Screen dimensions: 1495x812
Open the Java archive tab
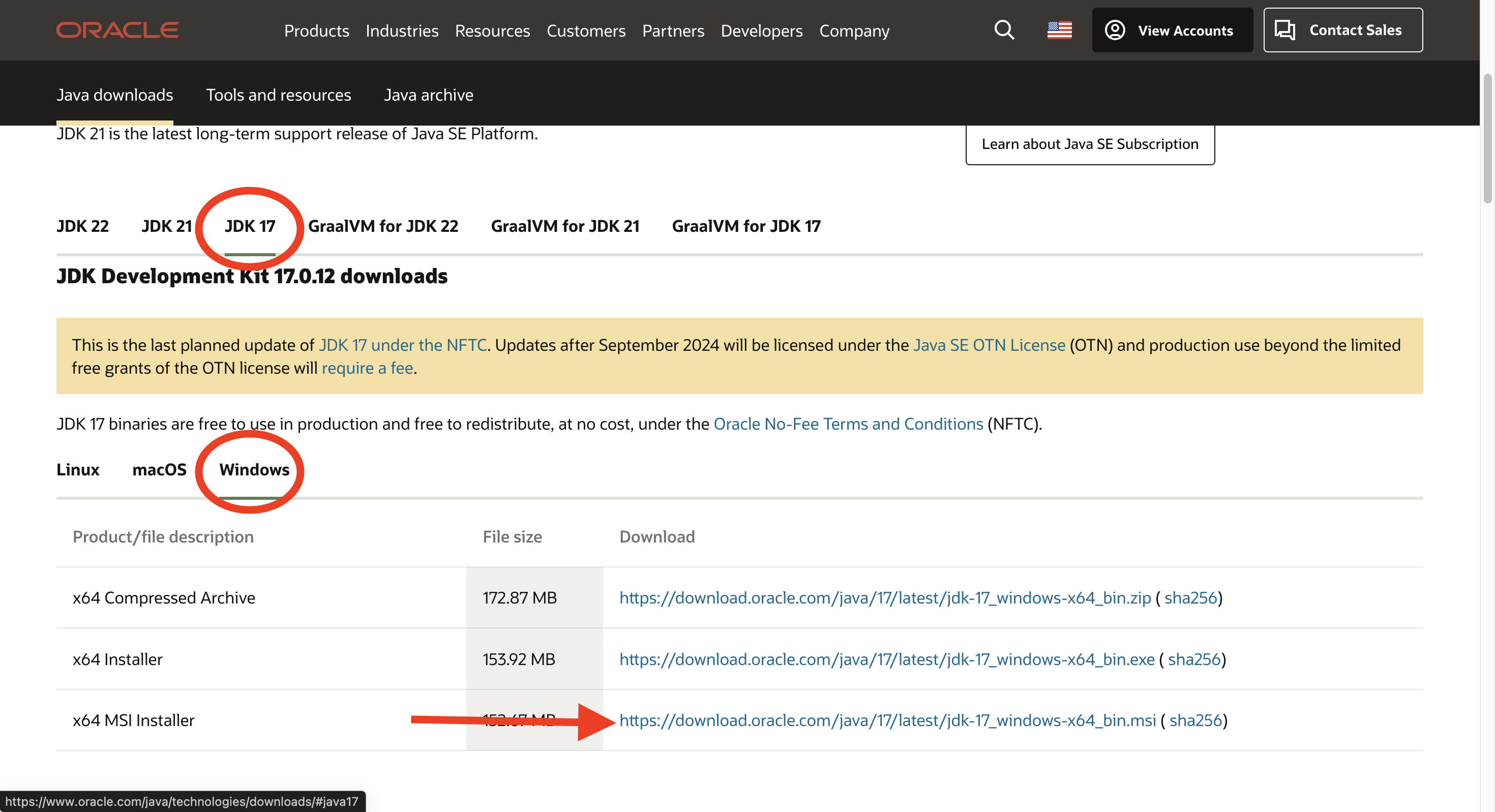pyautogui.click(x=428, y=95)
